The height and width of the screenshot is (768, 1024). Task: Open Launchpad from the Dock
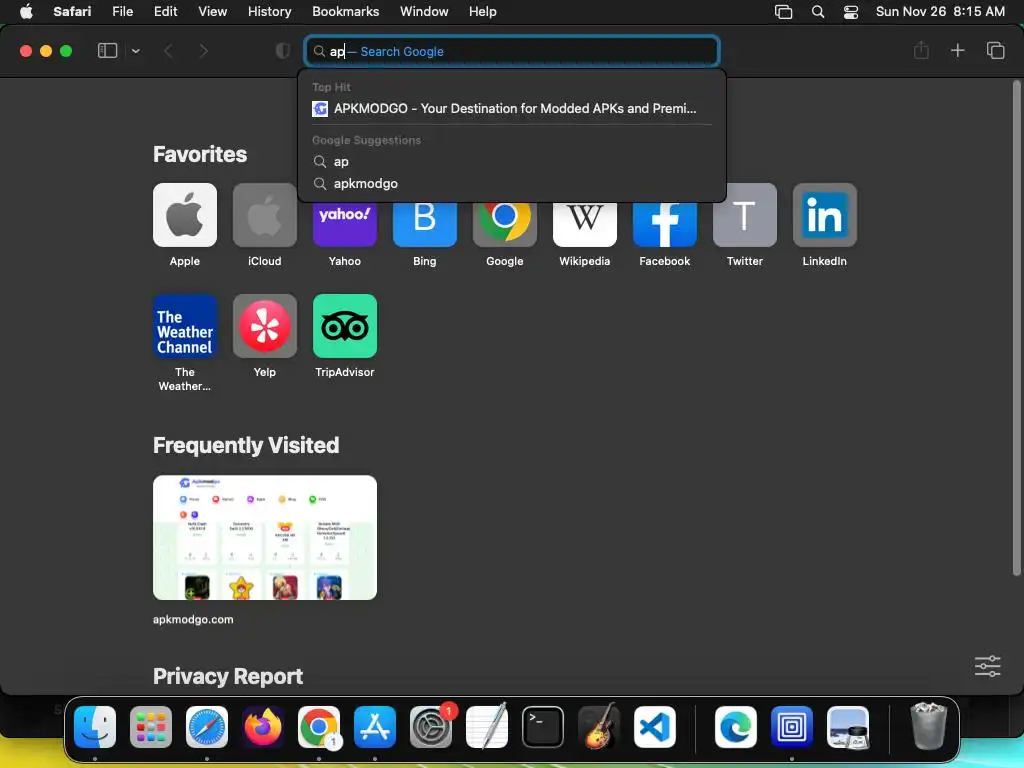point(151,727)
